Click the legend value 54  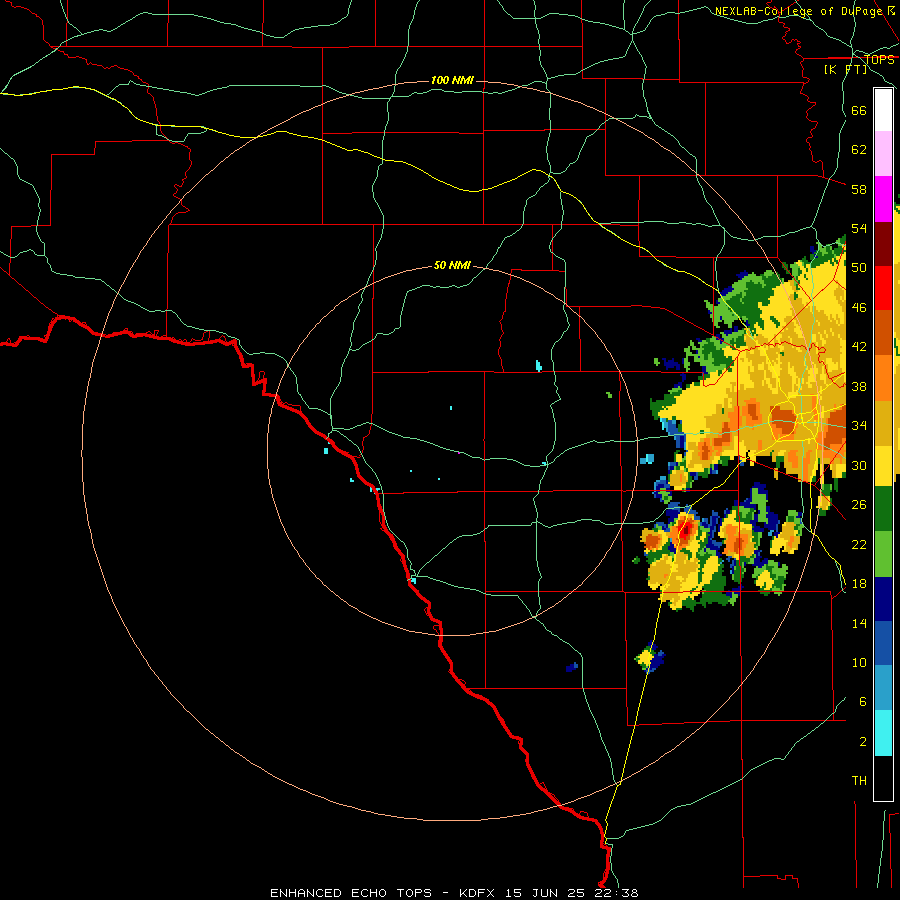[859, 228]
